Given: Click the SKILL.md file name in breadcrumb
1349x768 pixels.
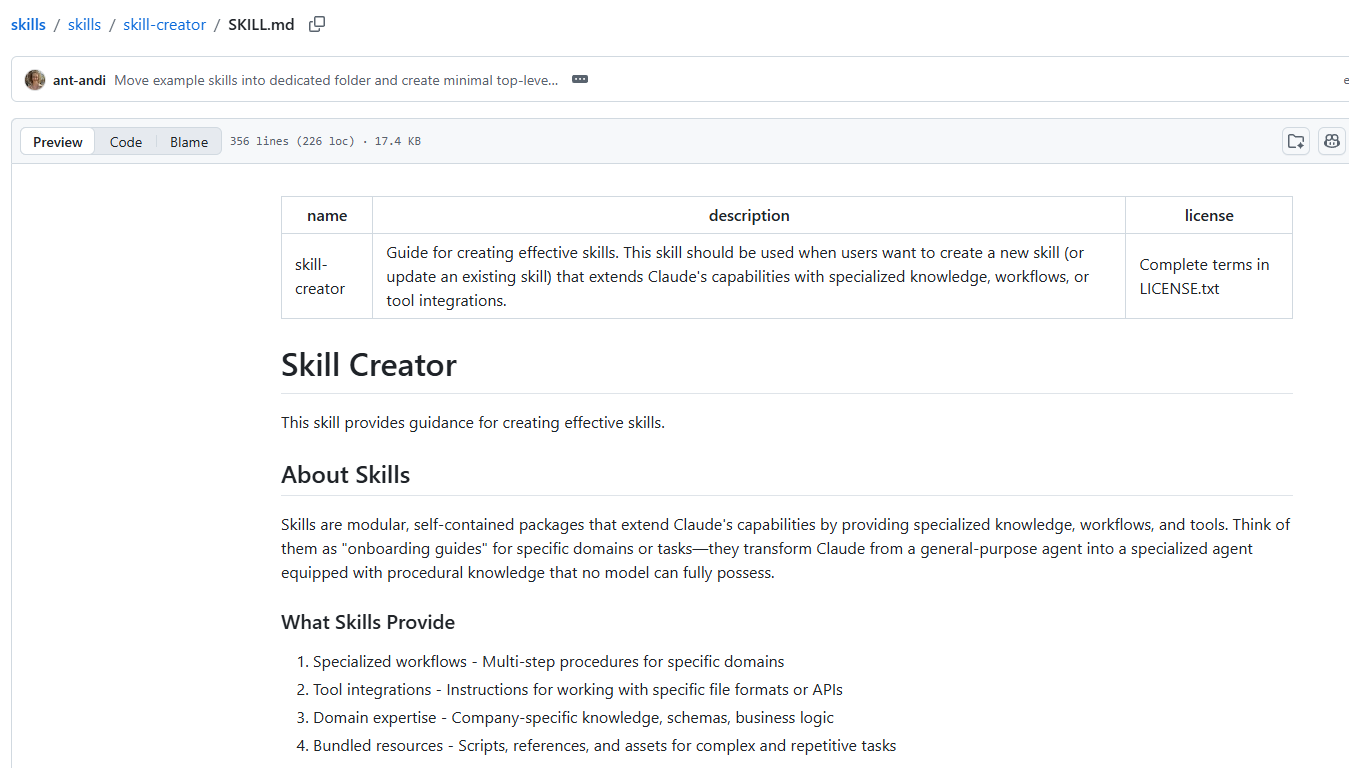Looking at the screenshot, I should (261, 25).
